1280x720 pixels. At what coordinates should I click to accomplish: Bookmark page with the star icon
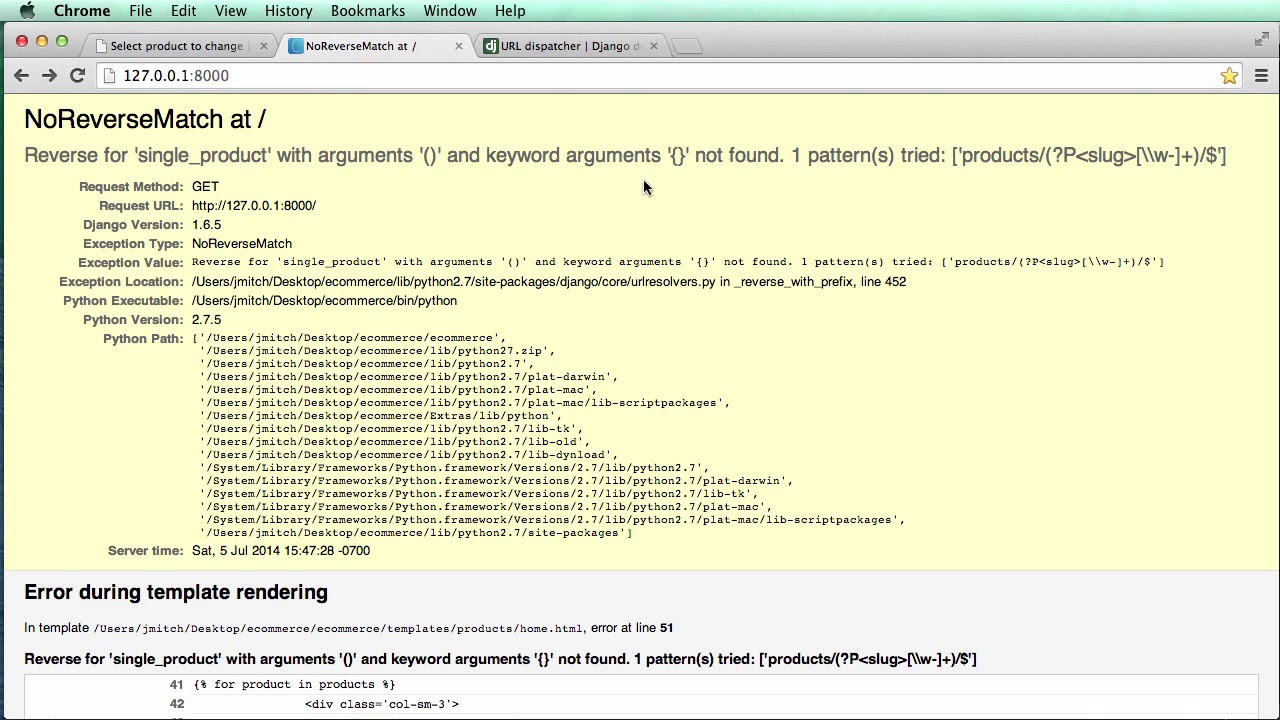pos(1229,76)
